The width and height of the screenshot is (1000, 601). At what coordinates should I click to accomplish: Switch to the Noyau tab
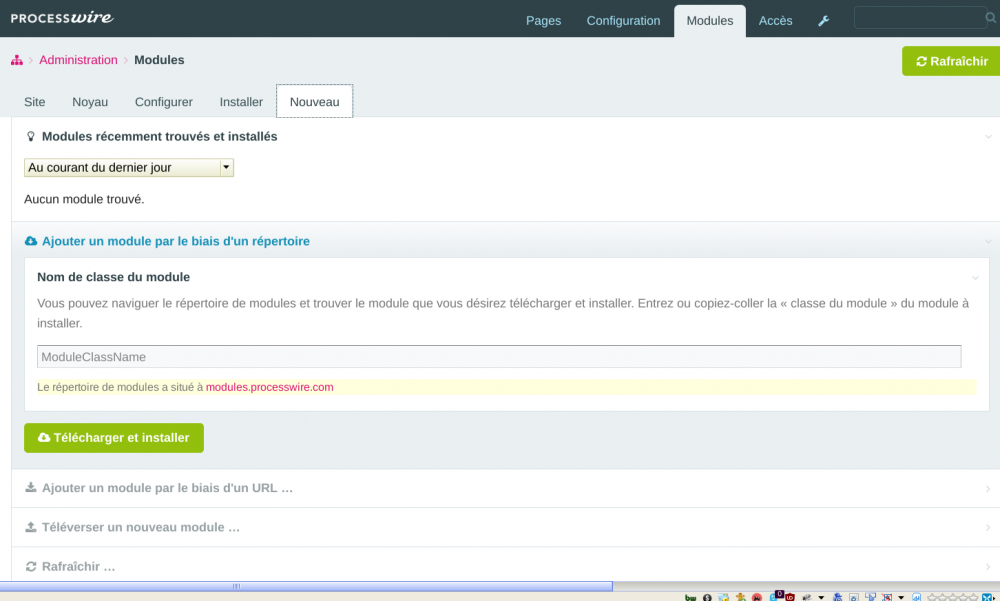(x=90, y=102)
